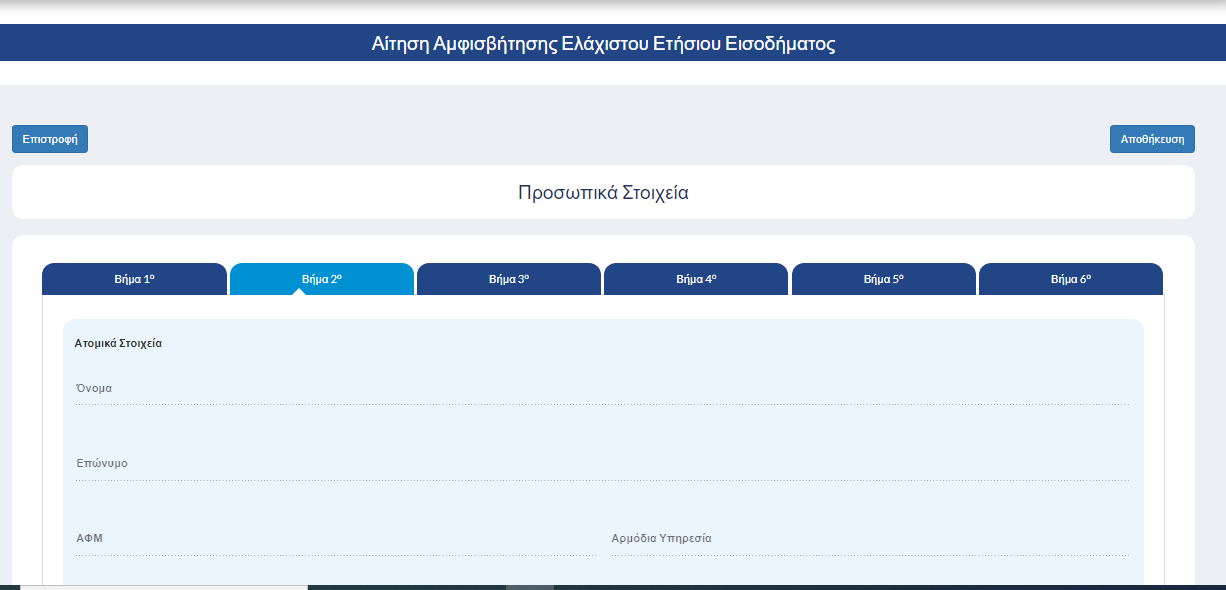
Task: Jump to the Βήμα 5º tab
Action: point(883,279)
